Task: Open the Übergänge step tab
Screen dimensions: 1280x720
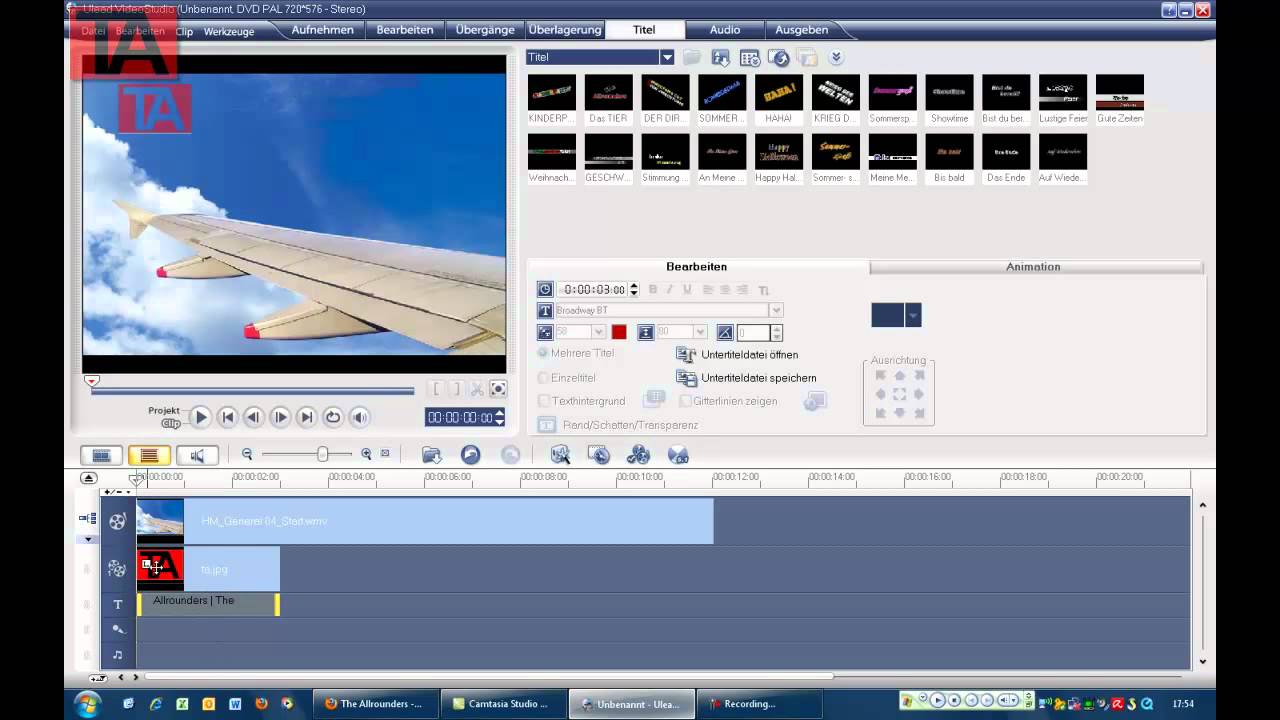Action: pos(485,30)
